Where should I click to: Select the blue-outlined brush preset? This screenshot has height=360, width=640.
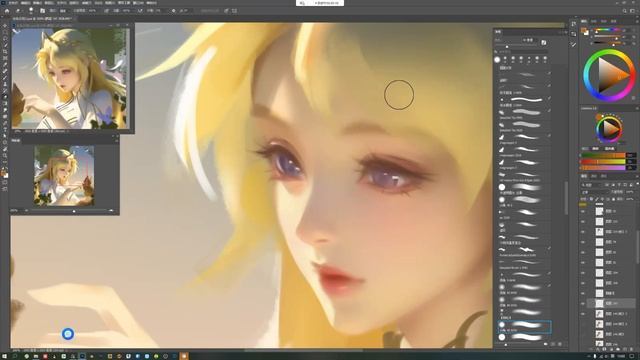525,326
